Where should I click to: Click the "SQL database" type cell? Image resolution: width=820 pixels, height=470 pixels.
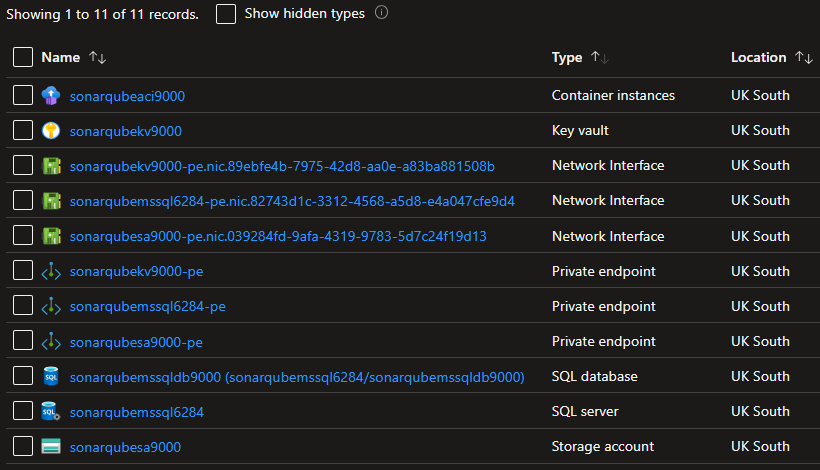595,376
